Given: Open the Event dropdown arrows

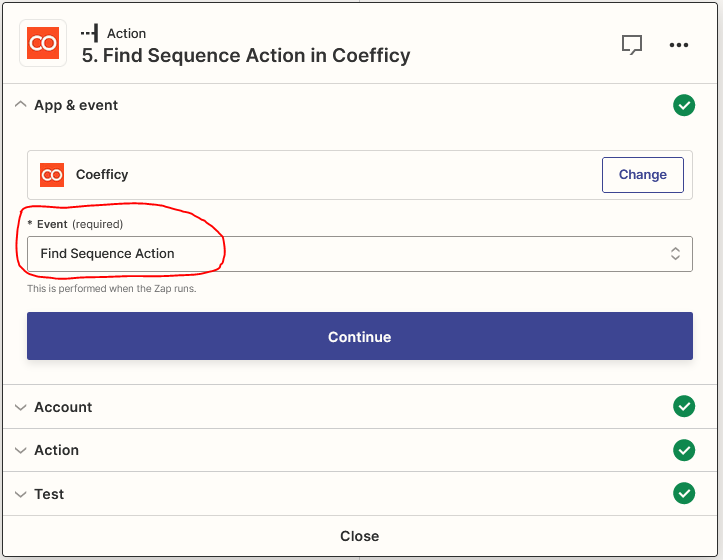Looking at the screenshot, I should click(x=676, y=254).
